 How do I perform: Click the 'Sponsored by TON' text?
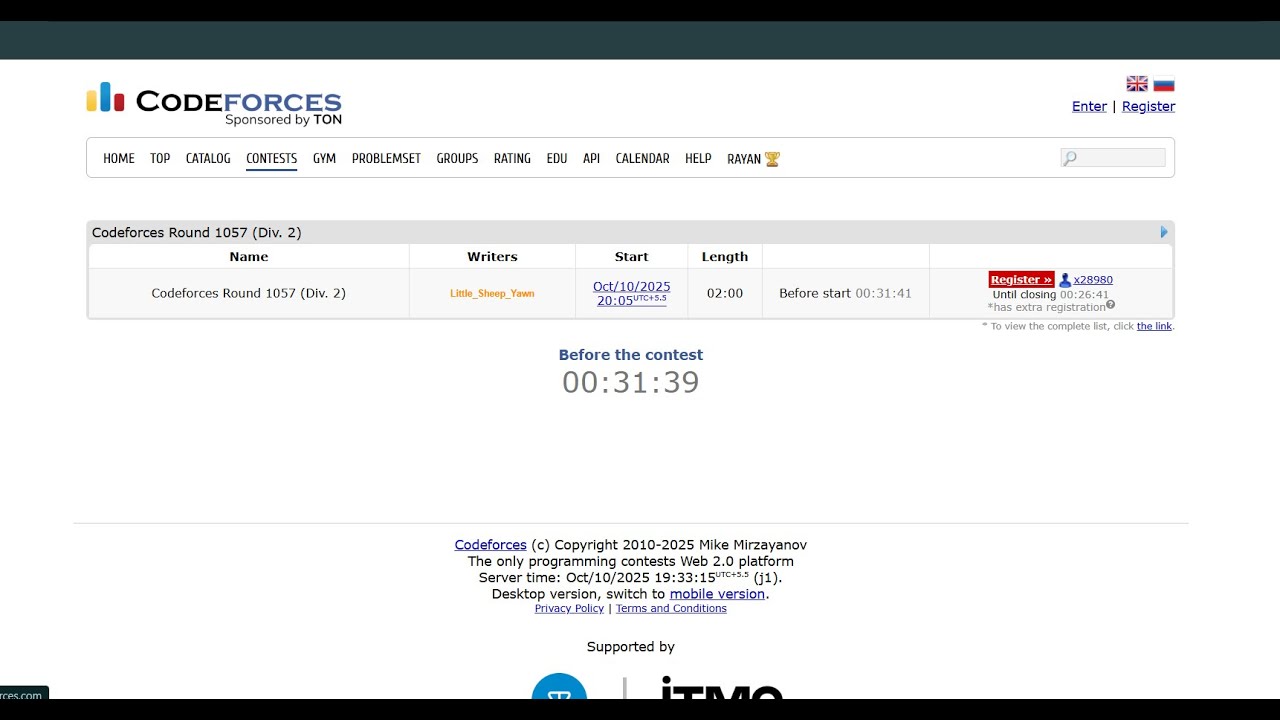(283, 120)
